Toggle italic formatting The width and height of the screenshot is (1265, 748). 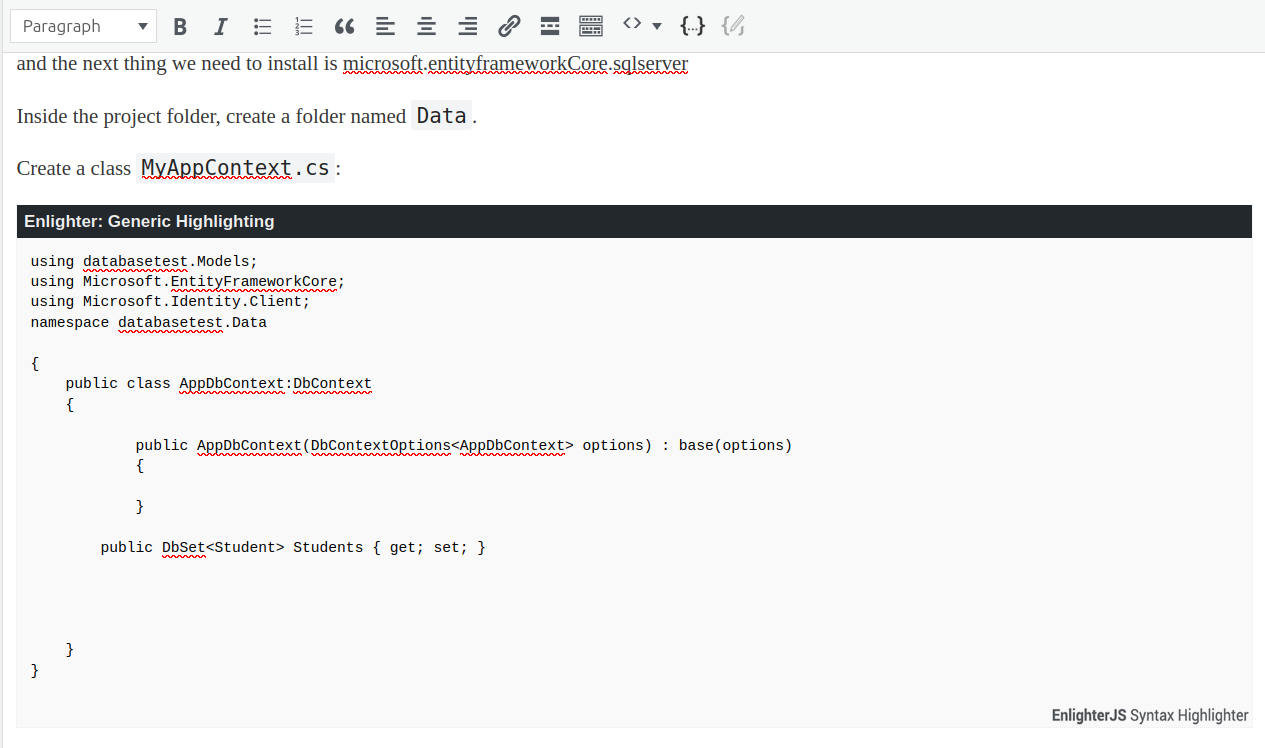click(x=221, y=27)
